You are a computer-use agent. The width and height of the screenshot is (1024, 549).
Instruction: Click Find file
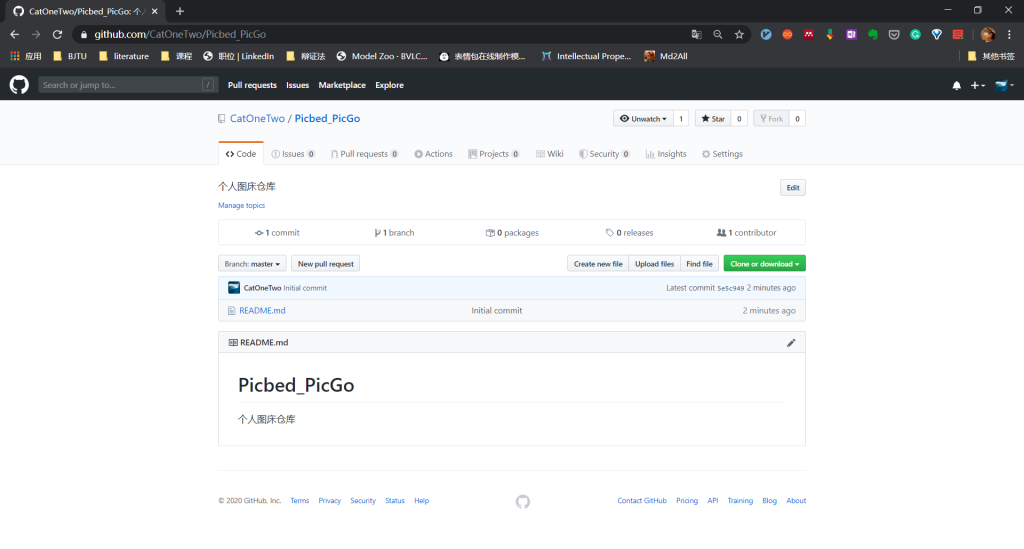699,264
